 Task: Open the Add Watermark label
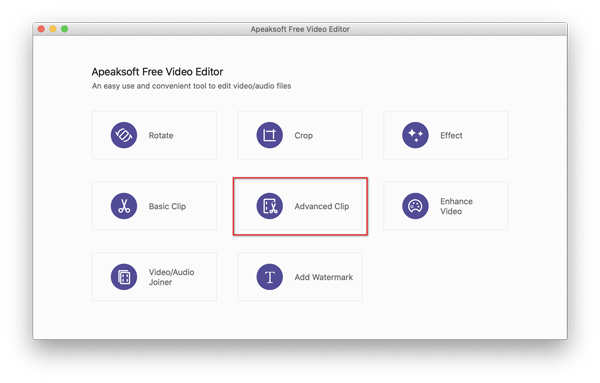(323, 277)
